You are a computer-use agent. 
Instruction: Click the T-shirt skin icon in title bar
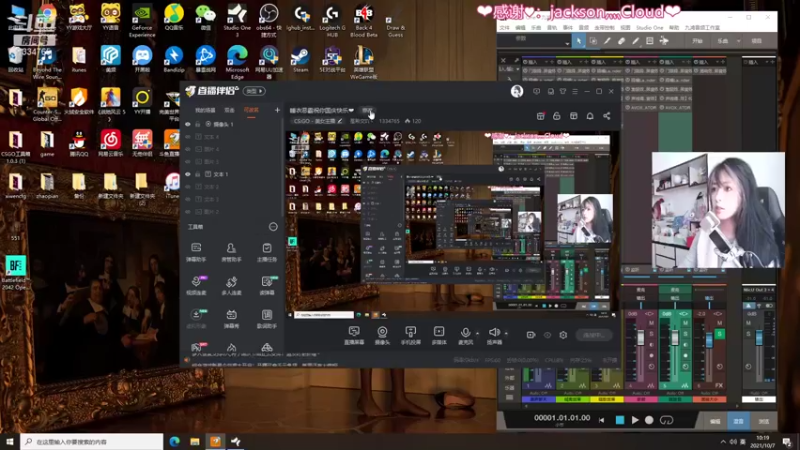[563, 91]
